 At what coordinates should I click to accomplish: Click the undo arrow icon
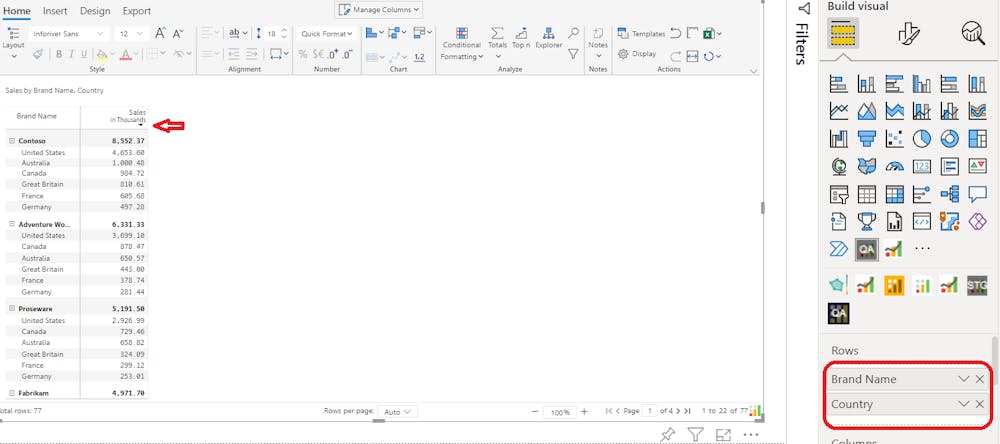[675, 33]
